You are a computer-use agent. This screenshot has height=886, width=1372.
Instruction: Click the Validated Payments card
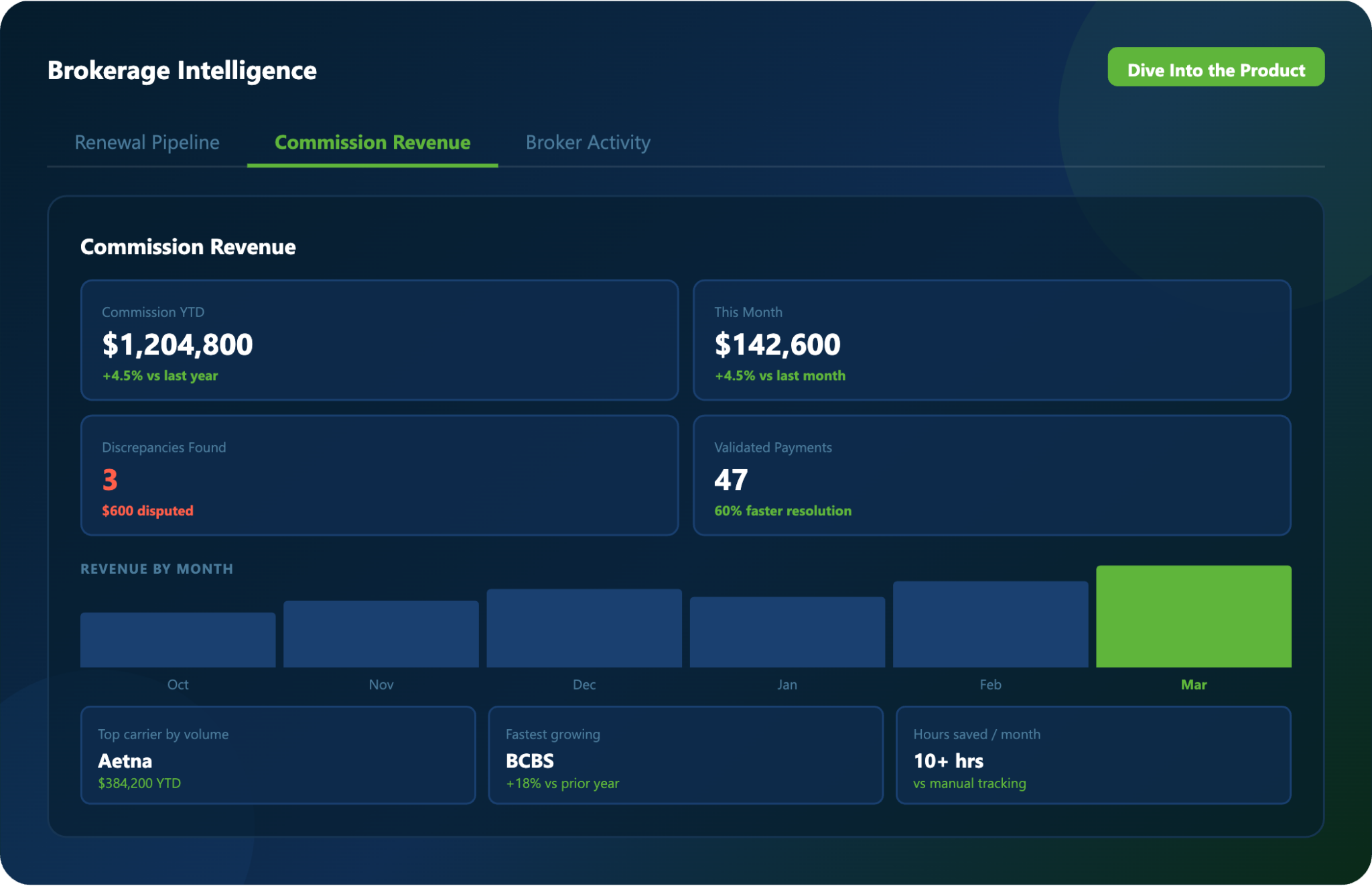pos(991,475)
